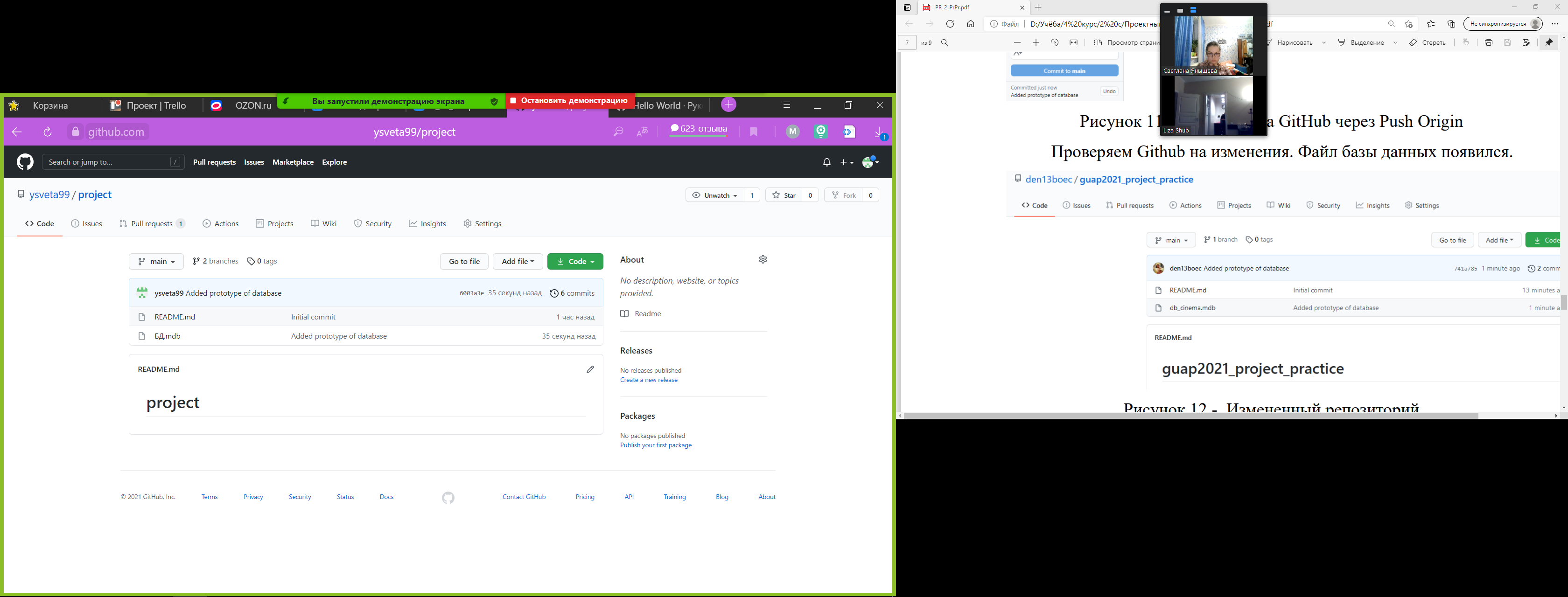Expand the Выделение highlight options
The width and height of the screenshot is (1568, 597).
click(x=1395, y=42)
